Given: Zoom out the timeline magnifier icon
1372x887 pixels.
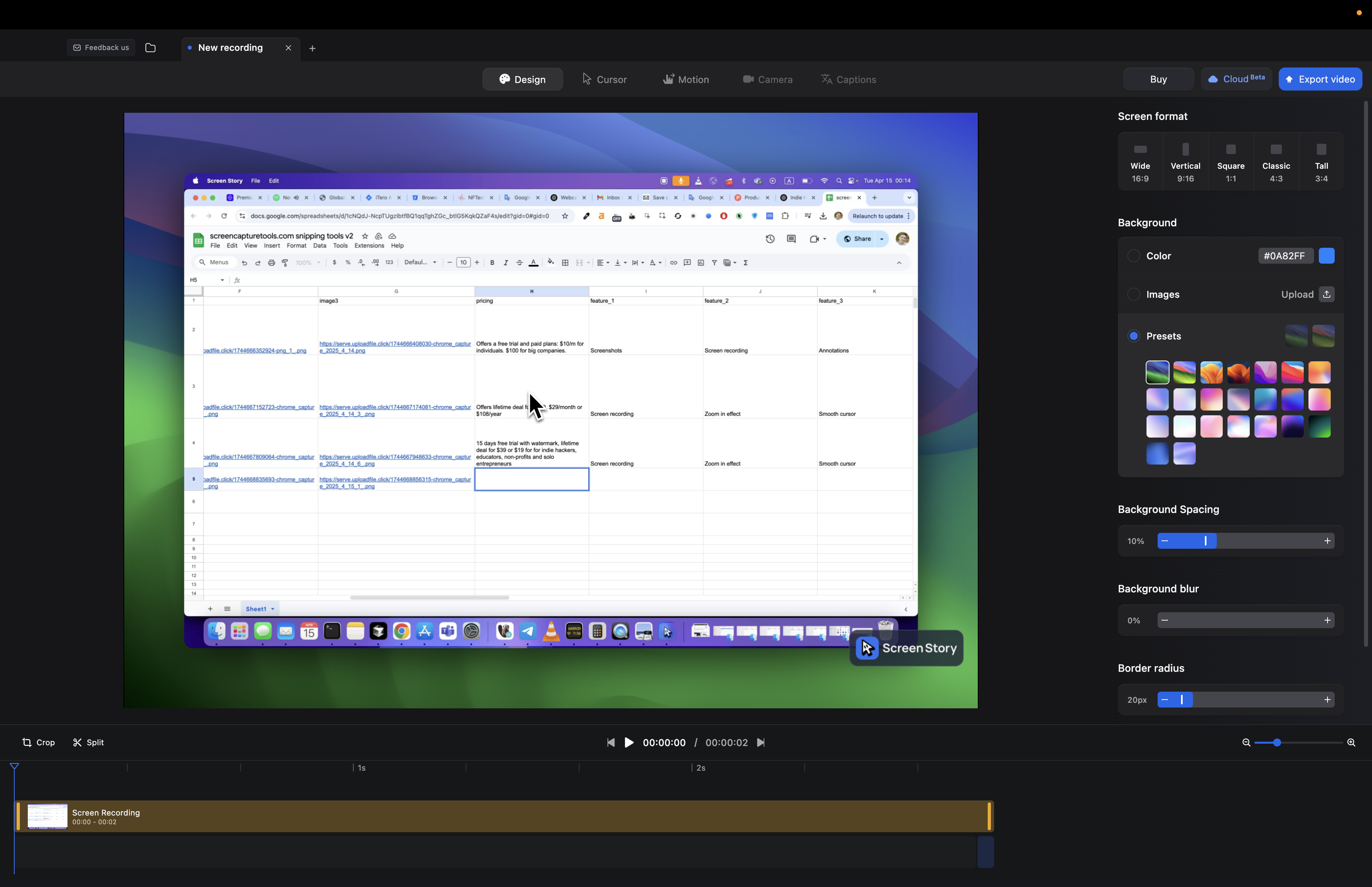Looking at the screenshot, I should pyautogui.click(x=1246, y=743).
